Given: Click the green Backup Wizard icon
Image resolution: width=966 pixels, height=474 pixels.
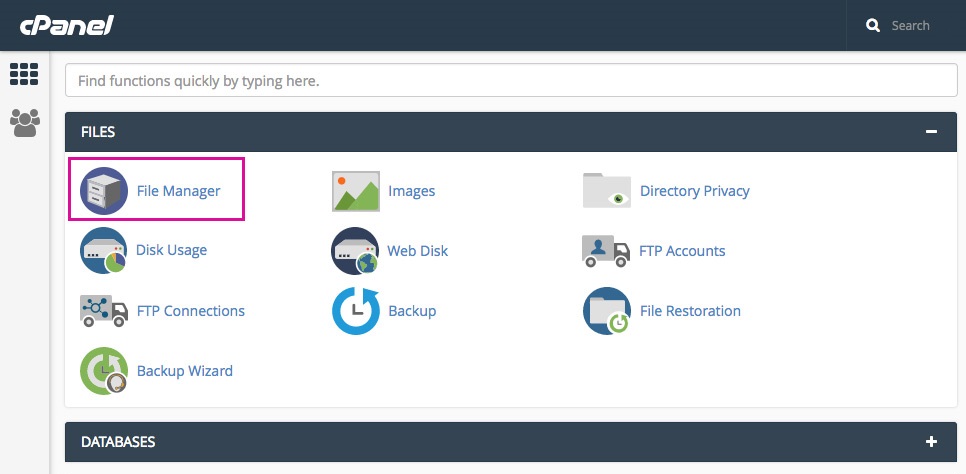Looking at the screenshot, I should [104, 370].
